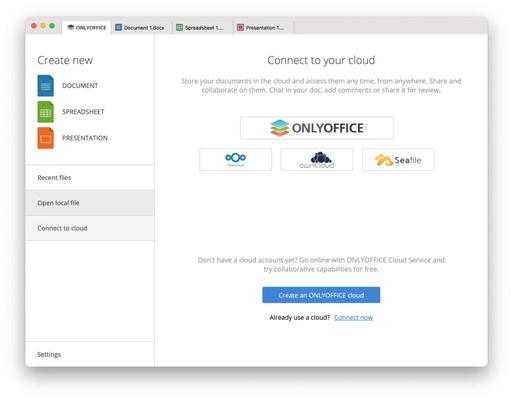Select Connect to cloud in sidebar

pos(90,228)
